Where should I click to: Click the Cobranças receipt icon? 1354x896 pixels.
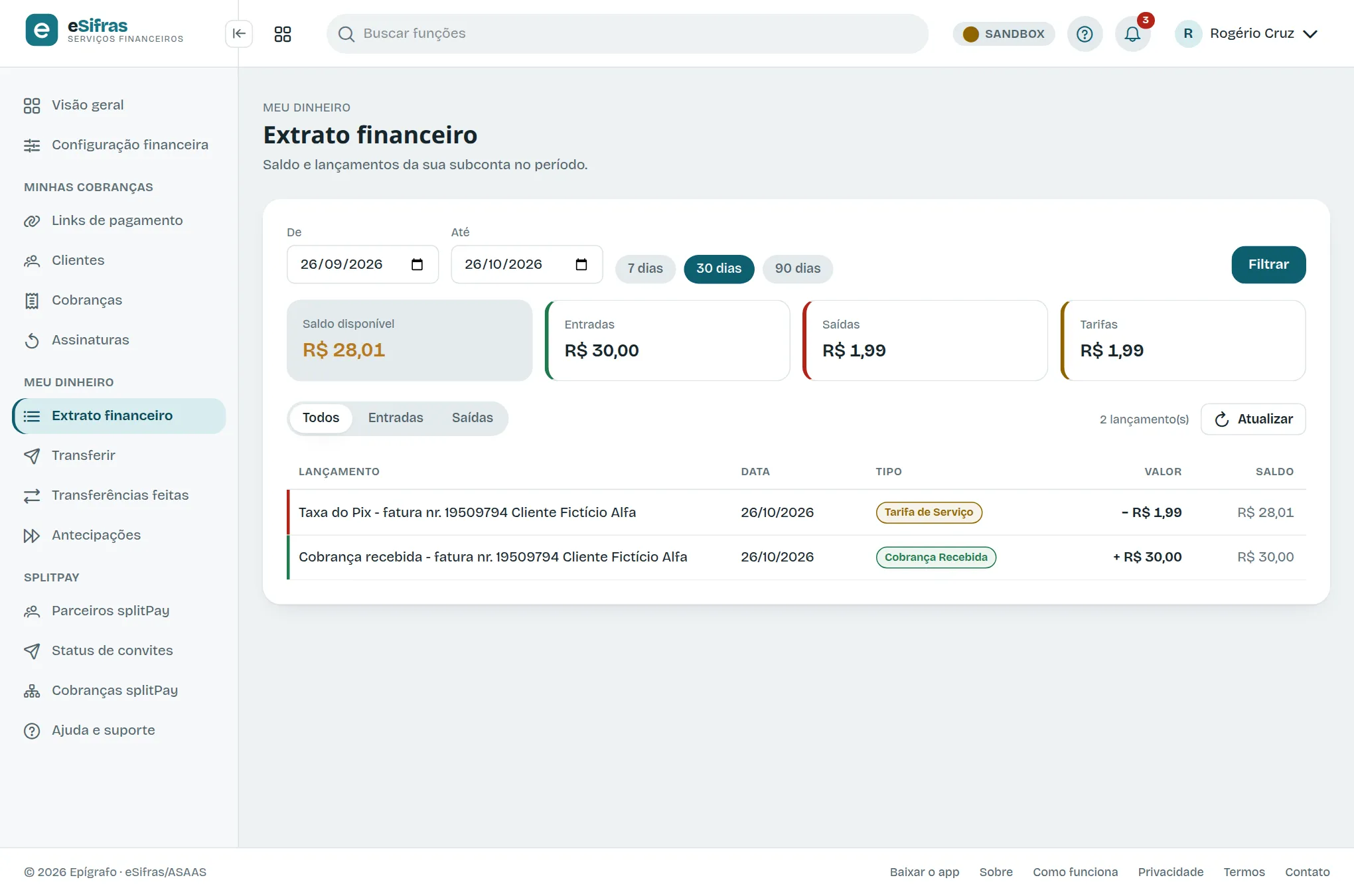[32, 301]
